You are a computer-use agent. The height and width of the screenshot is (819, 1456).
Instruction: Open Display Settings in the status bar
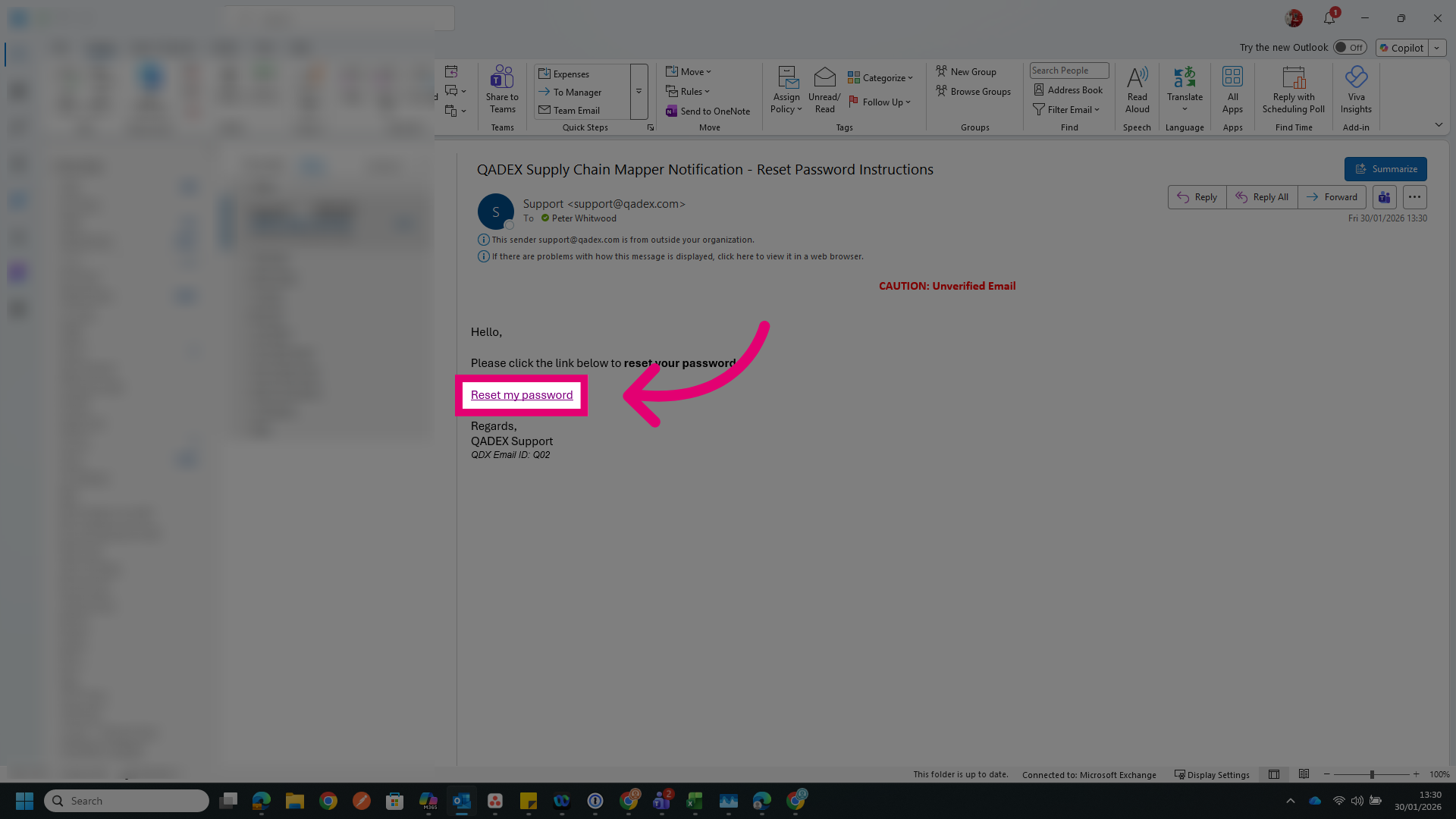(x=1212, y=774)
